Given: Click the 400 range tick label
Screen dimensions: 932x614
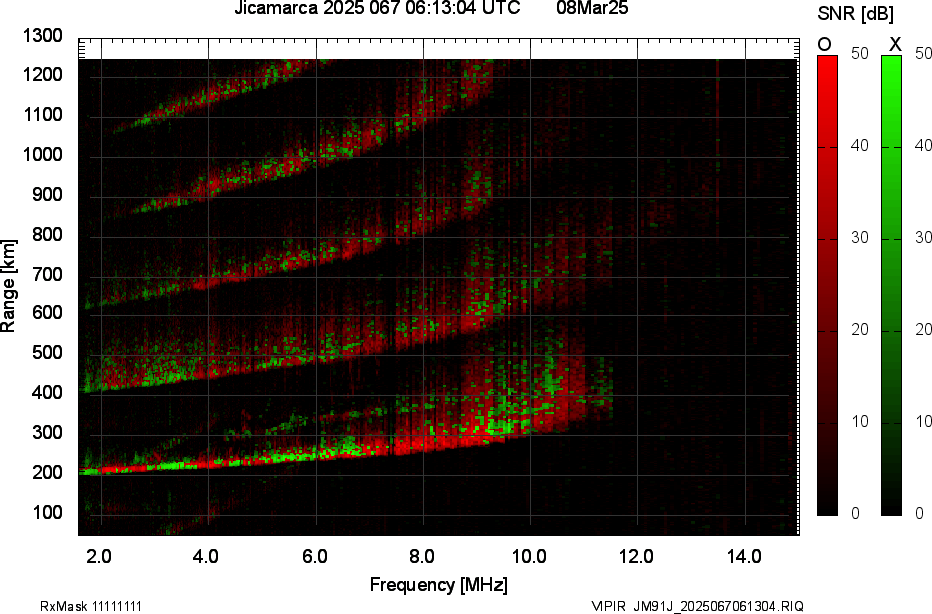Looking at the screenshot, I should point(47,393).
